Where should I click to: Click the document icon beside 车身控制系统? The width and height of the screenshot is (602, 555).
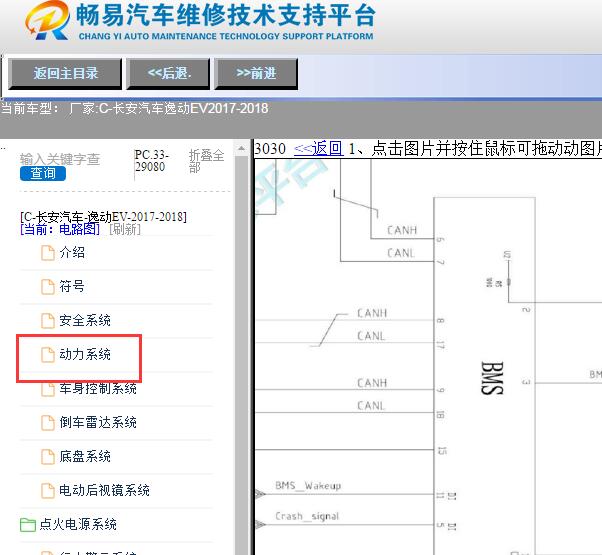48,389
